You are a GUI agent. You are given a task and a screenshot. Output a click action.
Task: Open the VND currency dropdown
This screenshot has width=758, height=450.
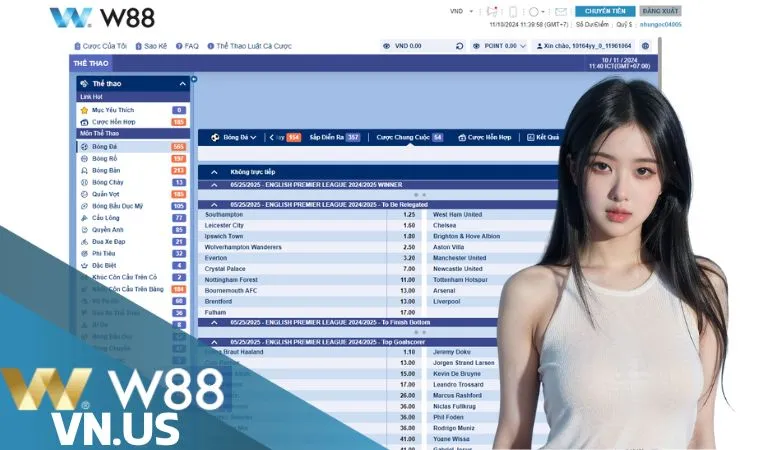point(461,11)
